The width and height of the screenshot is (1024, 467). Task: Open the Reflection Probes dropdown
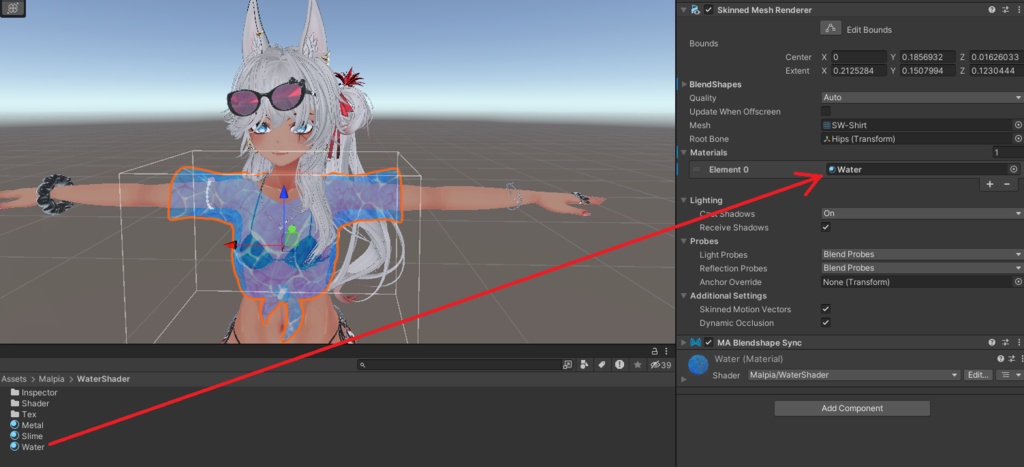click(x=922, y=268)
